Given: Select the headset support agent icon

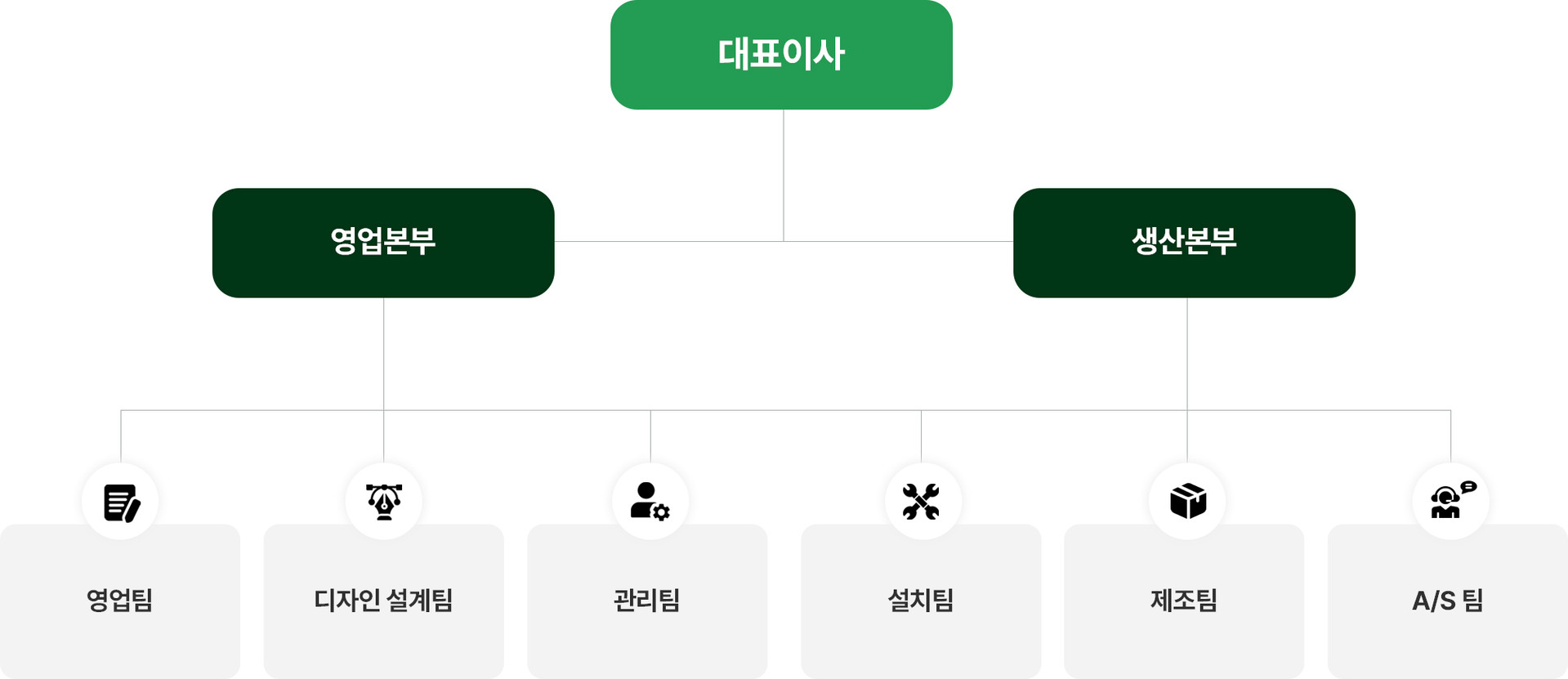Looking at the screenshot, I should (x=1450, y=502).
